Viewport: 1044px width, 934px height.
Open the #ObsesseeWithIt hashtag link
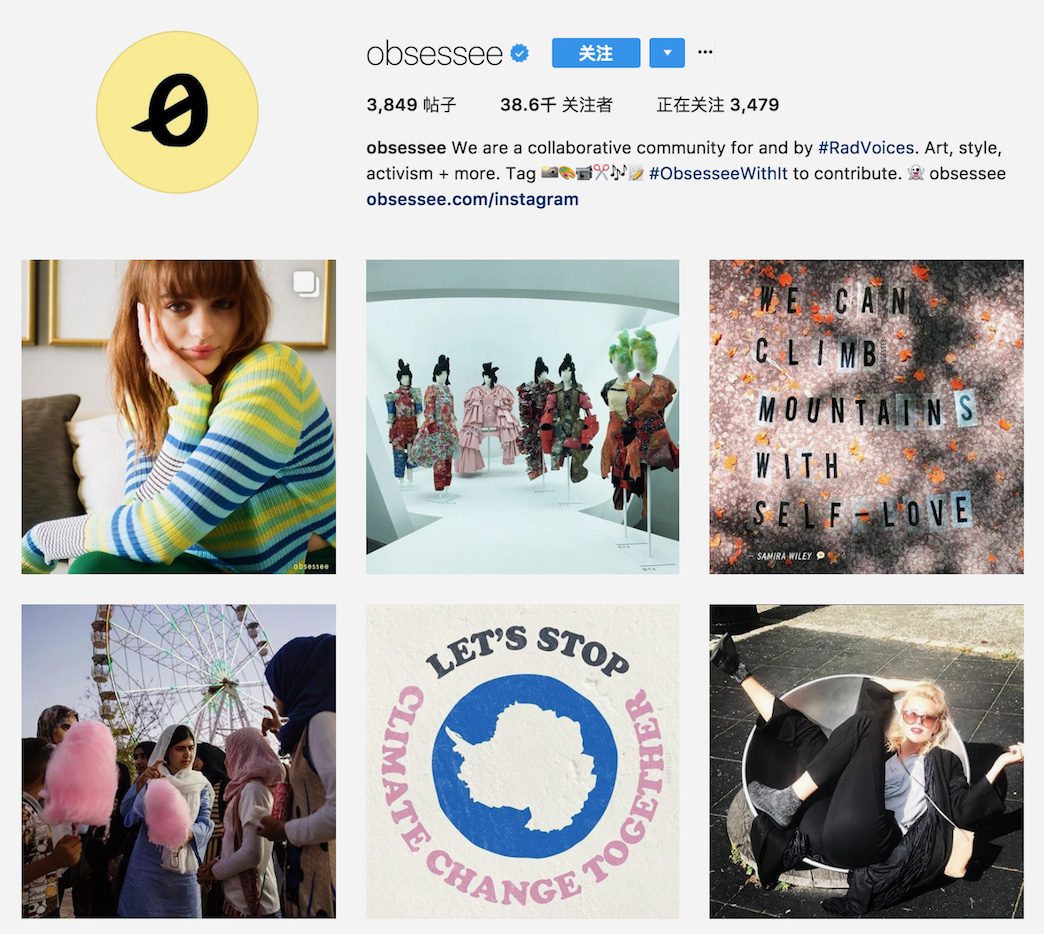coord(718,174)
